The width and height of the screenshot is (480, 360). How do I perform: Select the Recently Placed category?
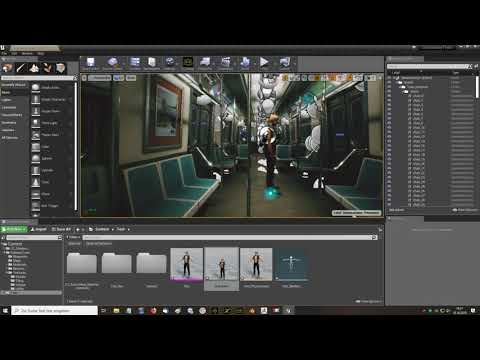point(13,85)
